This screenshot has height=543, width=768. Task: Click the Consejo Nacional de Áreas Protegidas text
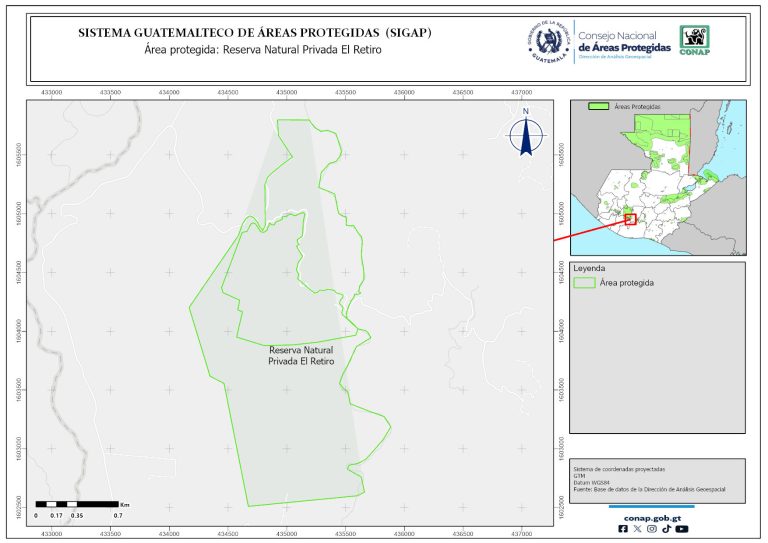(624, 42)
